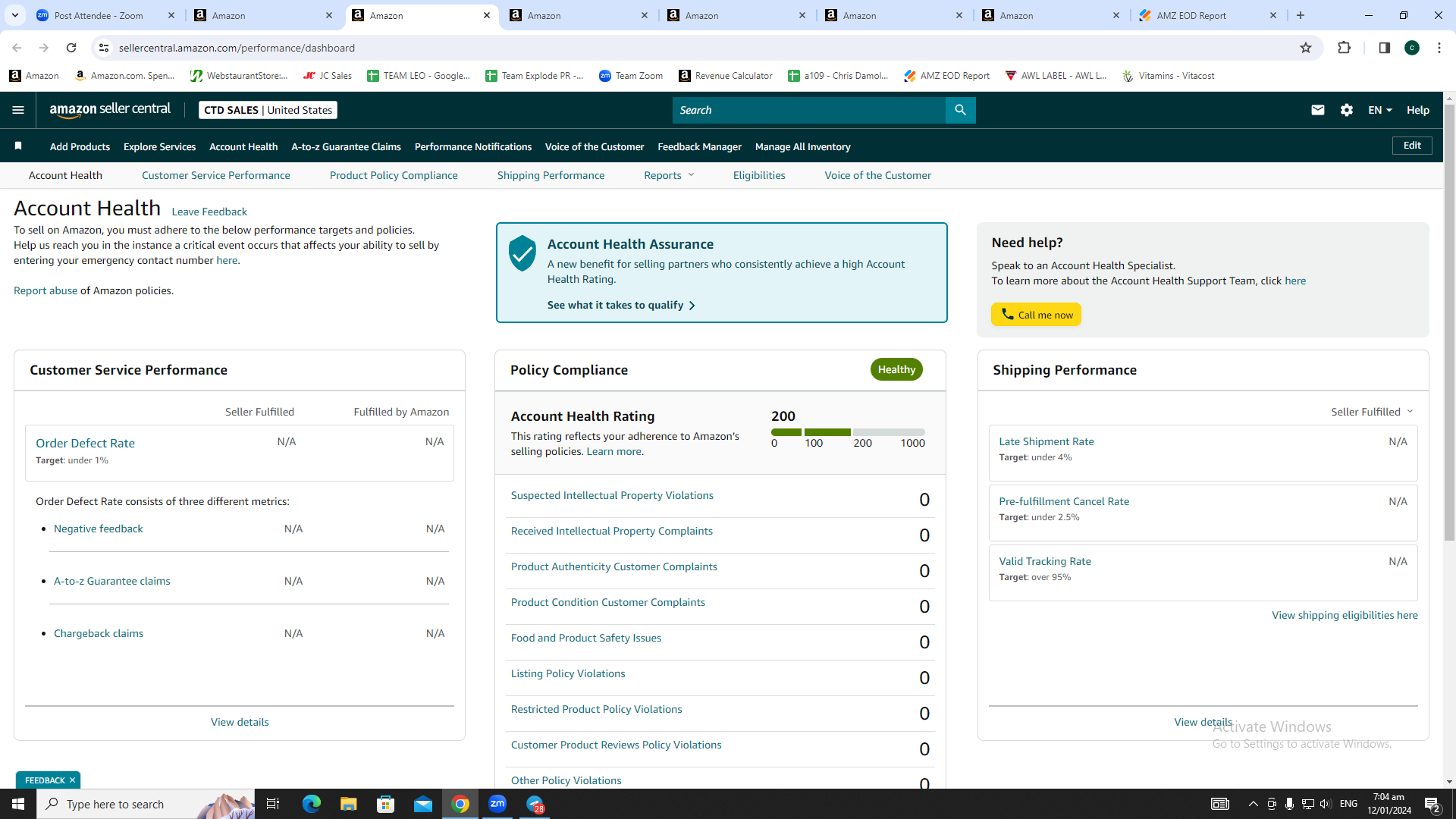Click Task View icon on taskbar
The height and width of the screenshot is (819, 1456).
[273, 804]
